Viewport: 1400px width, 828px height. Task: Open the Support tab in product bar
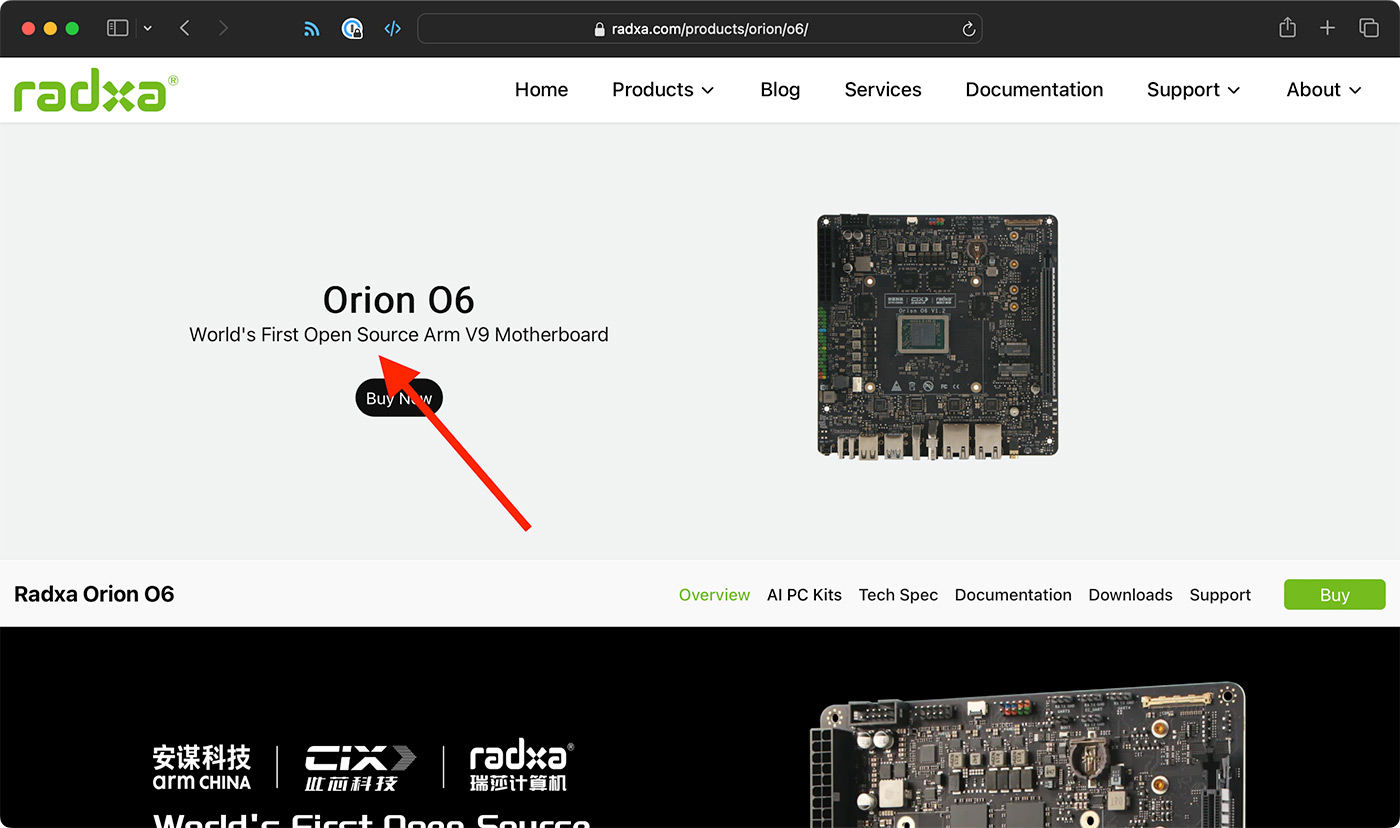click(x=1220, y=595)
